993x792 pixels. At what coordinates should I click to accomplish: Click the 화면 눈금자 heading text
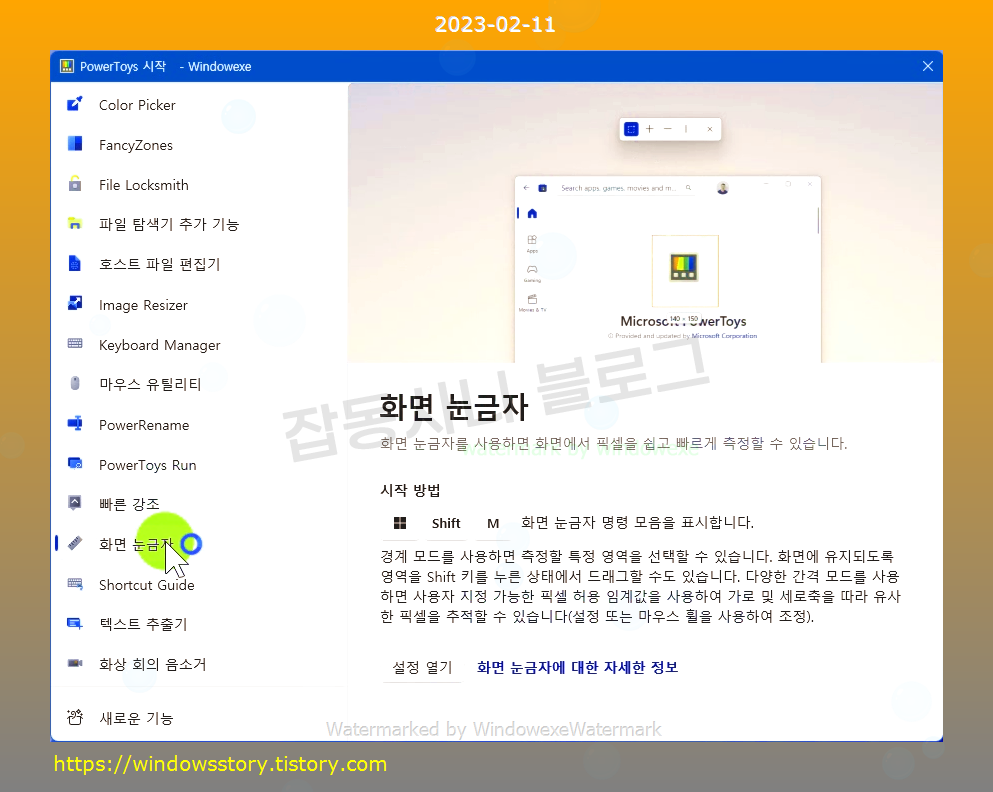point(453,406)
